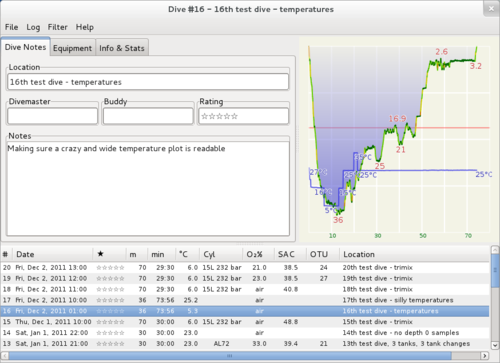This screenshot has height=363, width=500.
Task: Click the time axis label 50 on profile
Action: point(423,236)
